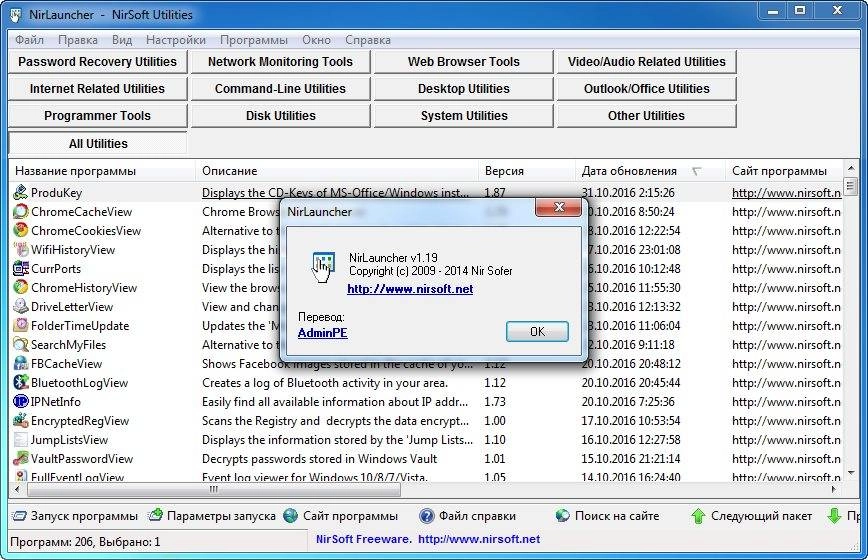868x560 pixels.
Task: Sort by Описание column header
Action: click(x=337, y=171)
